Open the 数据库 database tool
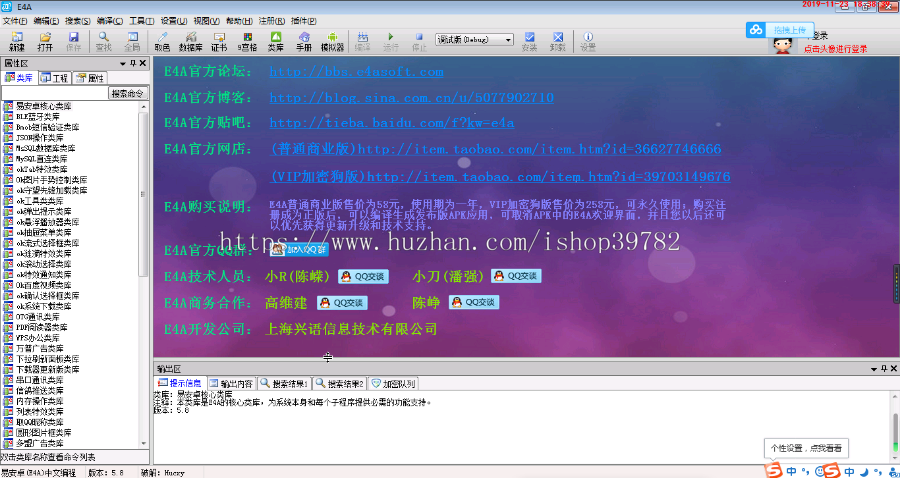Image resolution: width=900 pixels, height=478 pixels. point(190,41)
